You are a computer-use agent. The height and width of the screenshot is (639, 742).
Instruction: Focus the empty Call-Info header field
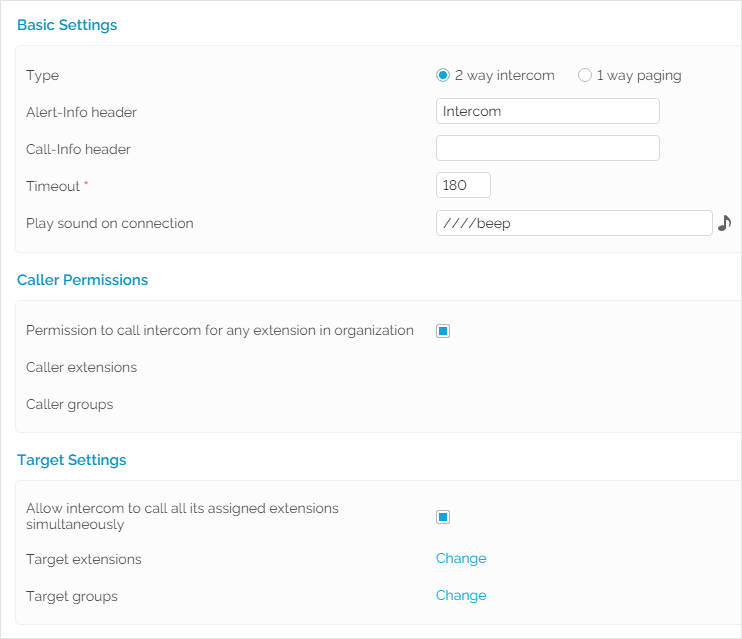(x=547, y=148)
